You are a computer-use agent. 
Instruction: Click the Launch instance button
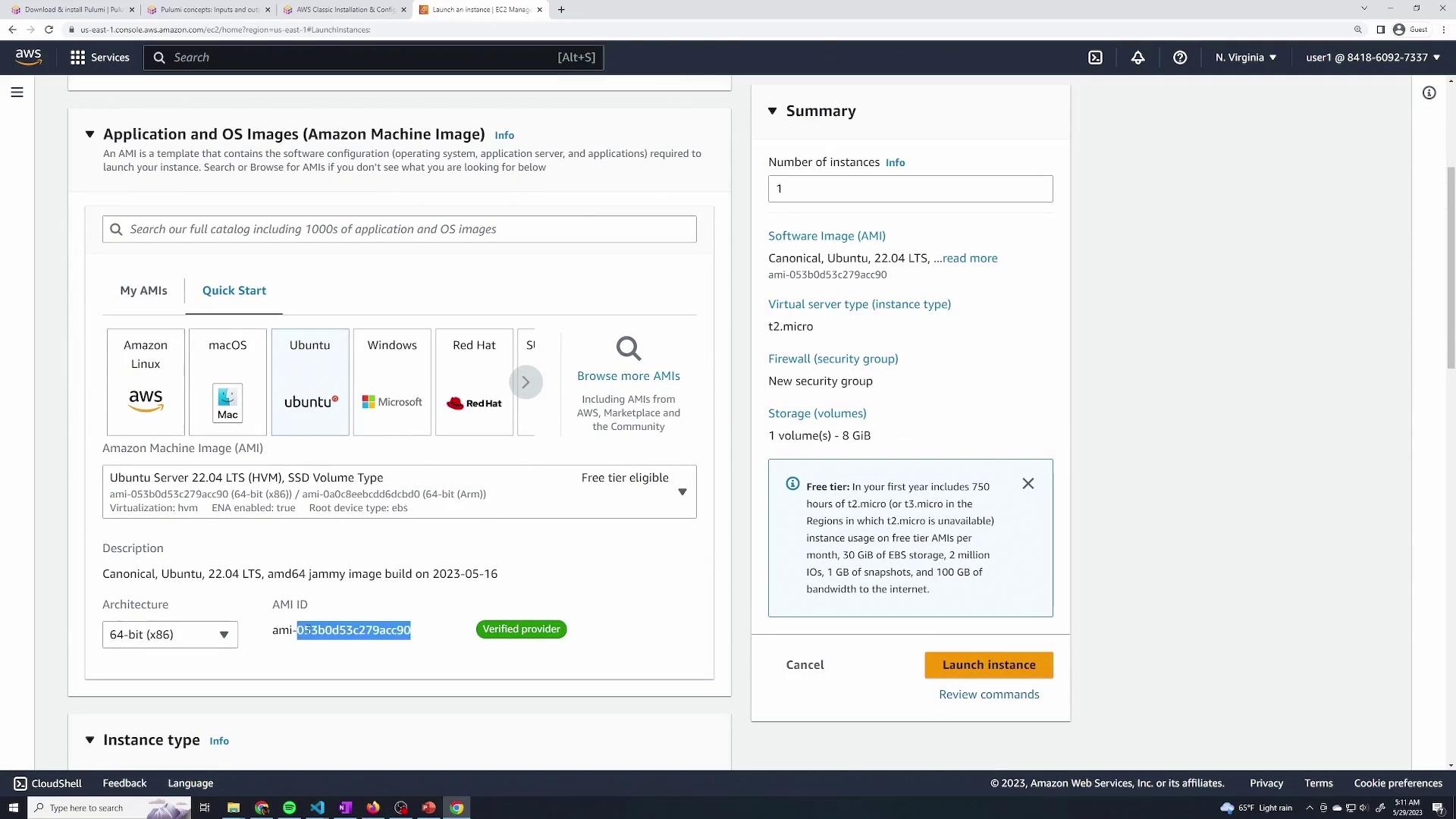(988, 665)
